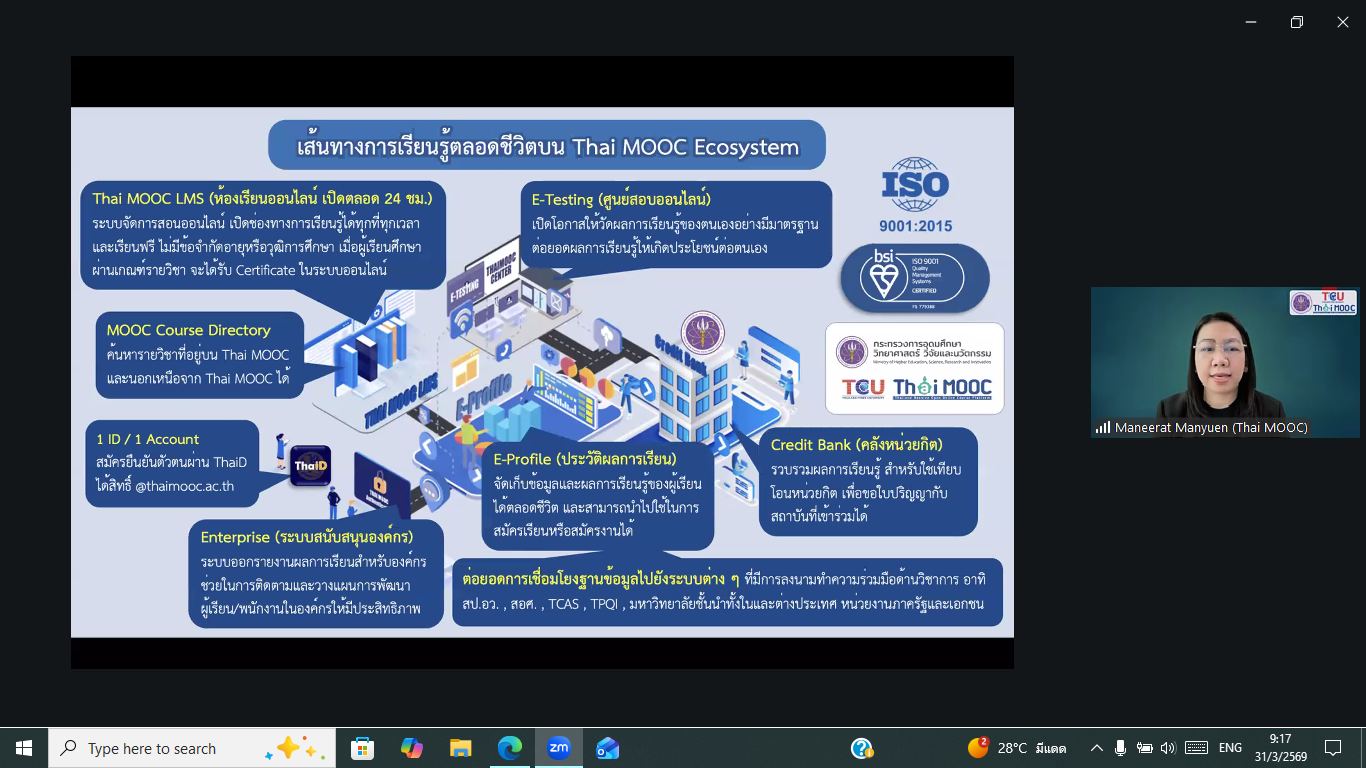
Task: Launch Copilot from the taskbar
Action: point(411,748)
